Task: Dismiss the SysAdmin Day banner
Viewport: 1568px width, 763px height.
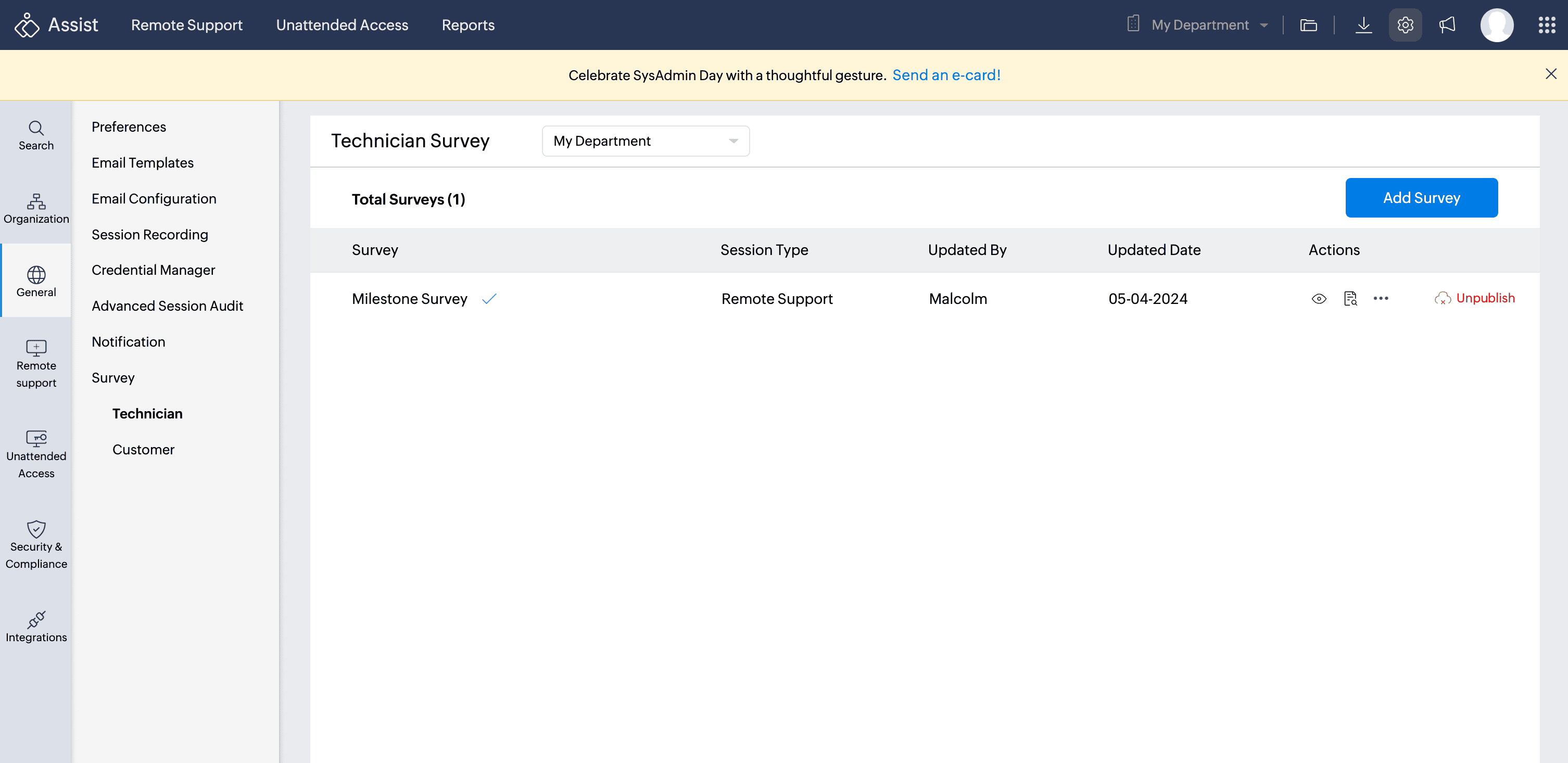Action: [1550, 73]
